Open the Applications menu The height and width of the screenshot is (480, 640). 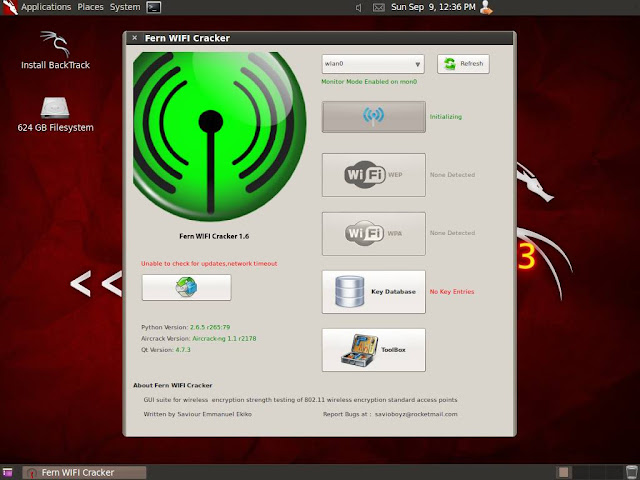46,7
